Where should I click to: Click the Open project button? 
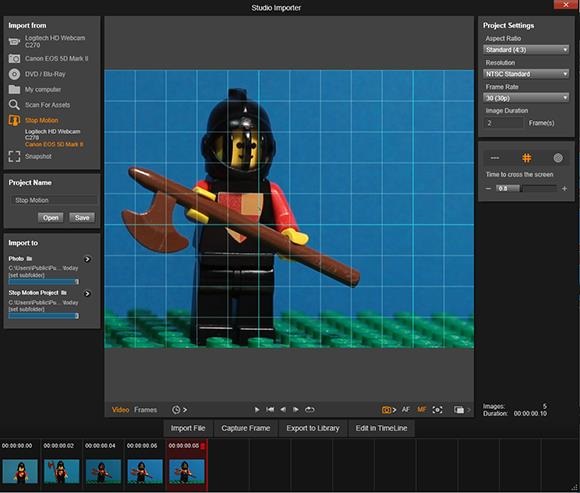50,217
